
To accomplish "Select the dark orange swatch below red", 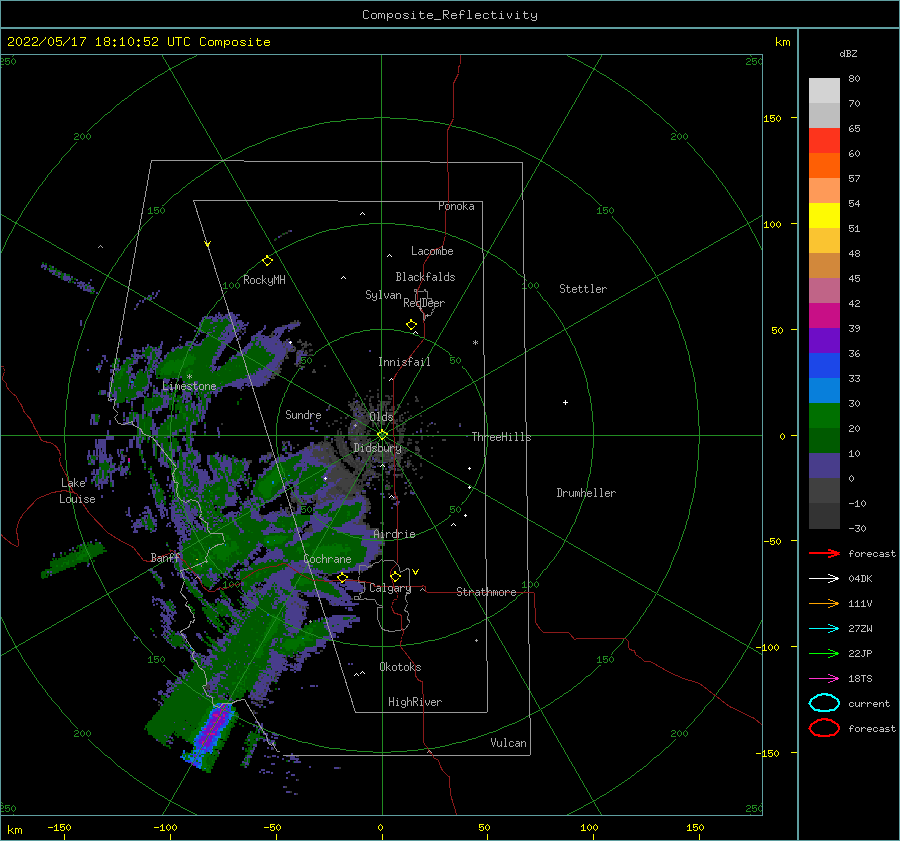I will click(824, 165).
